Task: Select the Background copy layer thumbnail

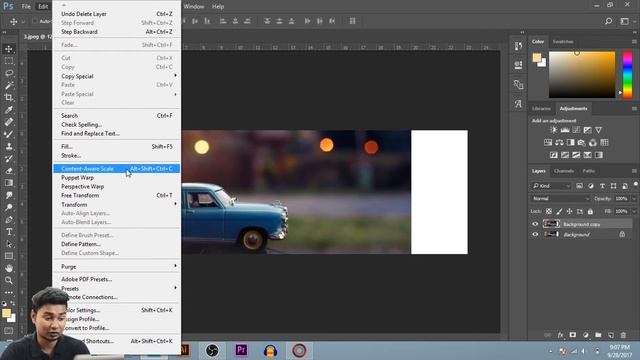Action: click(551, 224)
